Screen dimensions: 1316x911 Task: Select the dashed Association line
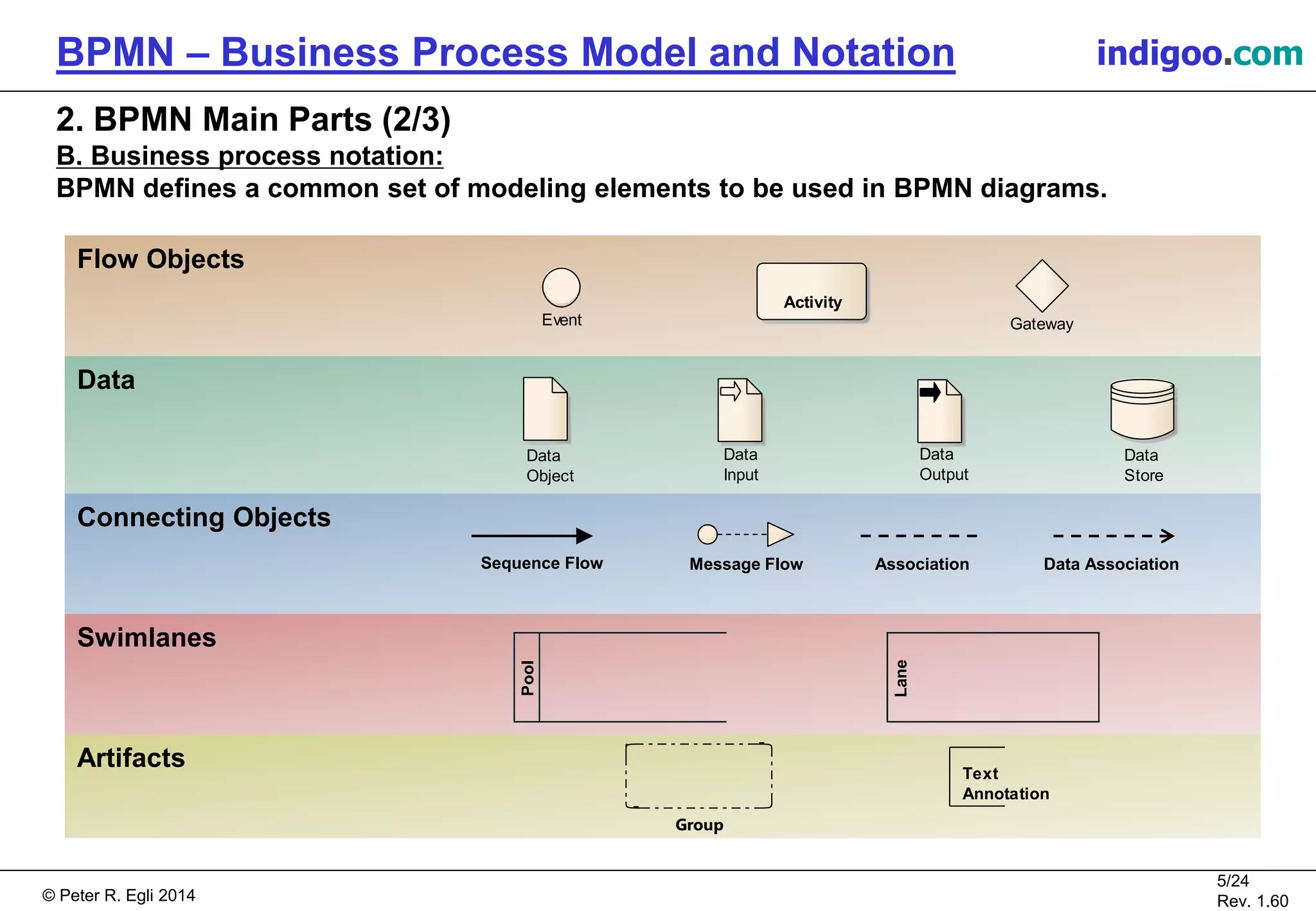coord(919,536)
